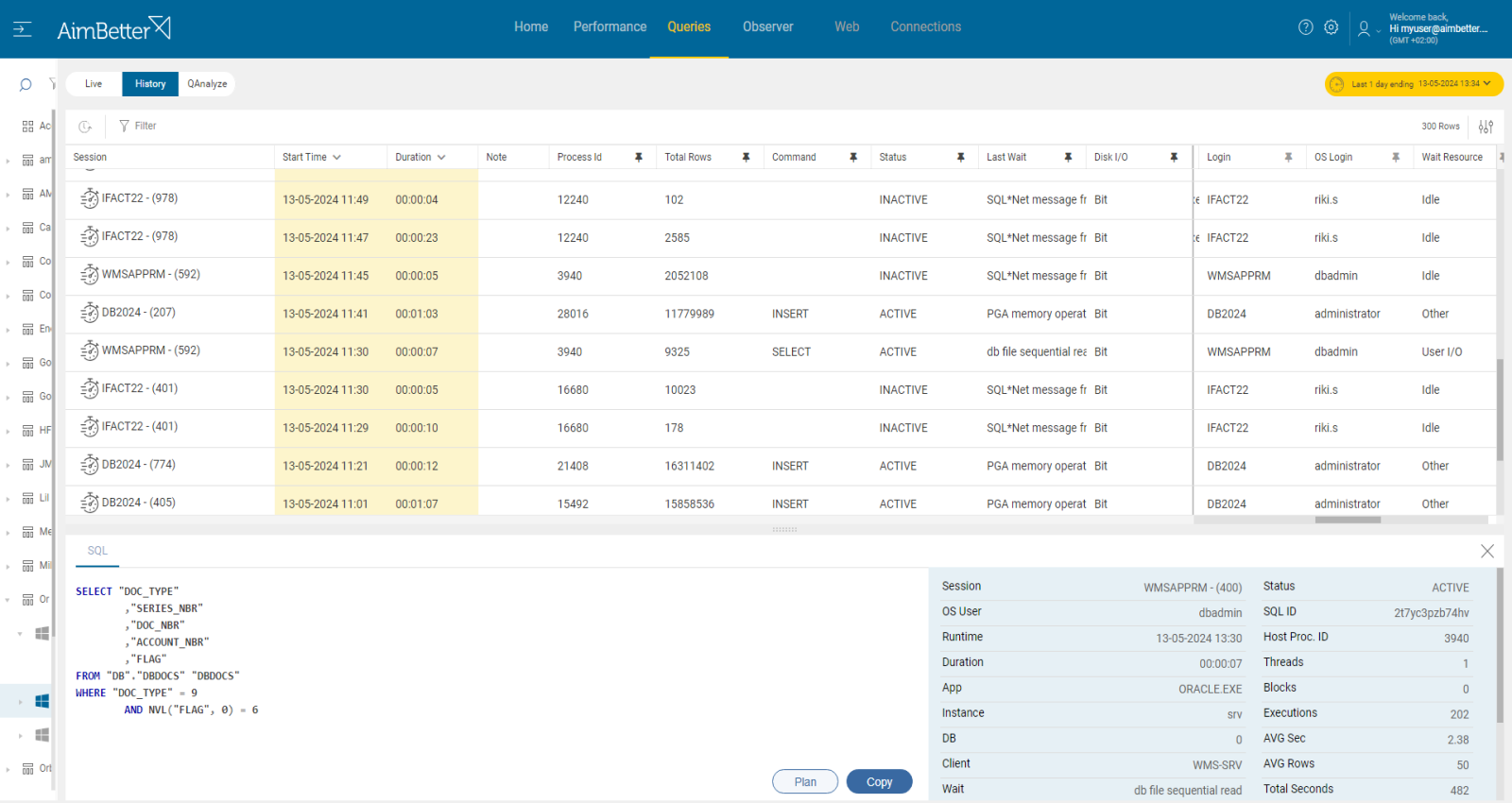The height and width of the screenshot is (803, 1512).
Task: Click stopwatch icon for DB2024 - (405) session
Action: click(x=90, y=503)
